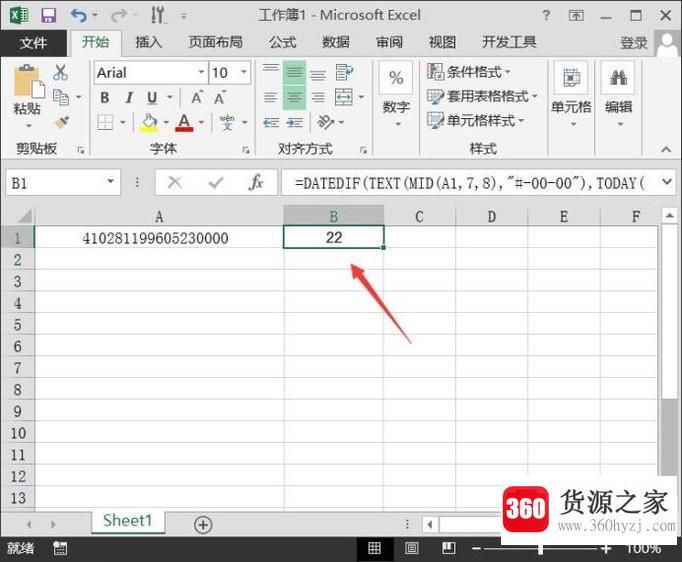682x562 pixels.
Task: Switch to the 页面布局 Page Layout tab
Action: pyautogui.click(x=216, y=42)
